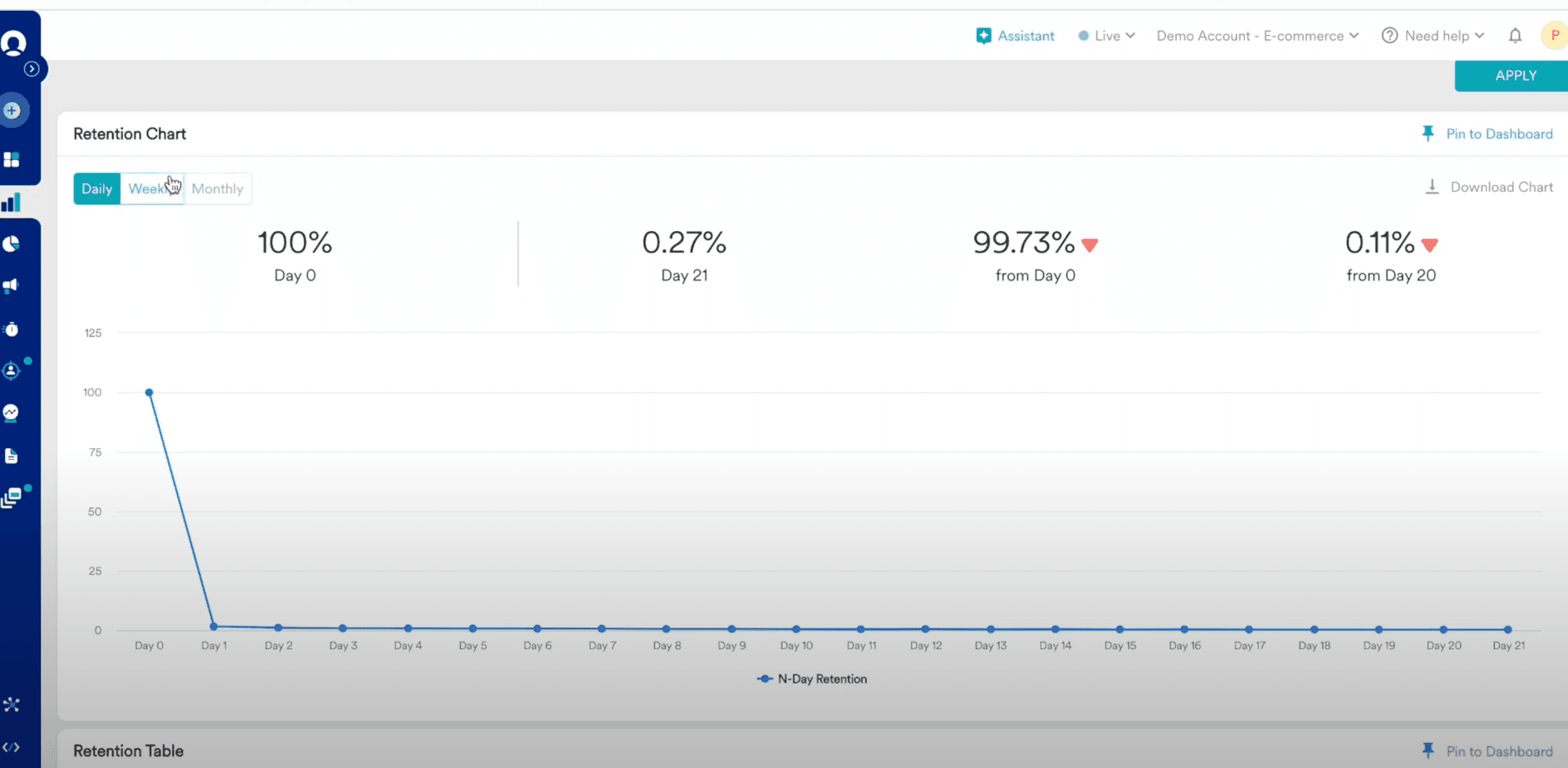Click the pin icon beside Retention Chart
Image resolution: width=1568 pixels, height=768 pixels.
click(1428, 134)
